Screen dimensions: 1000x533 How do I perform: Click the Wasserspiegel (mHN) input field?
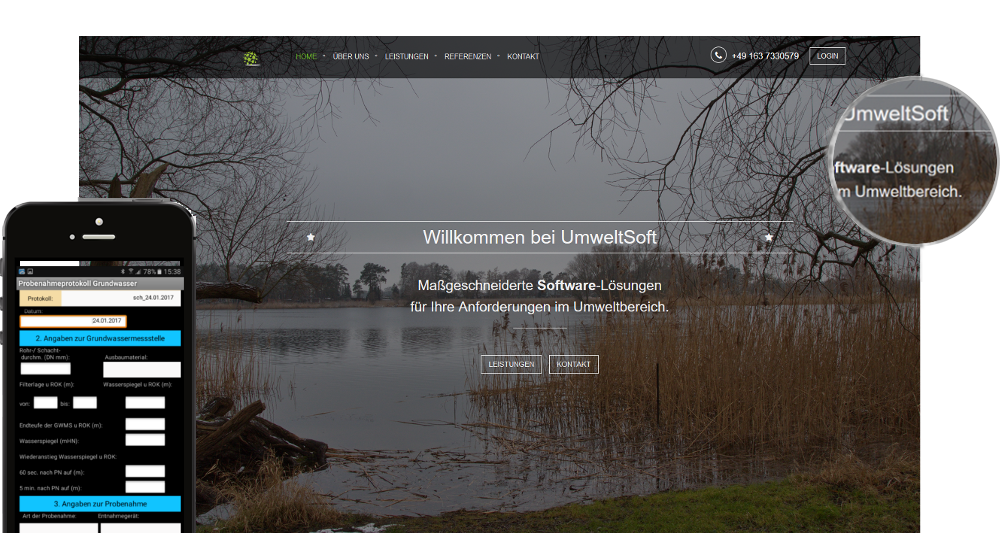(x=145, y=440)
